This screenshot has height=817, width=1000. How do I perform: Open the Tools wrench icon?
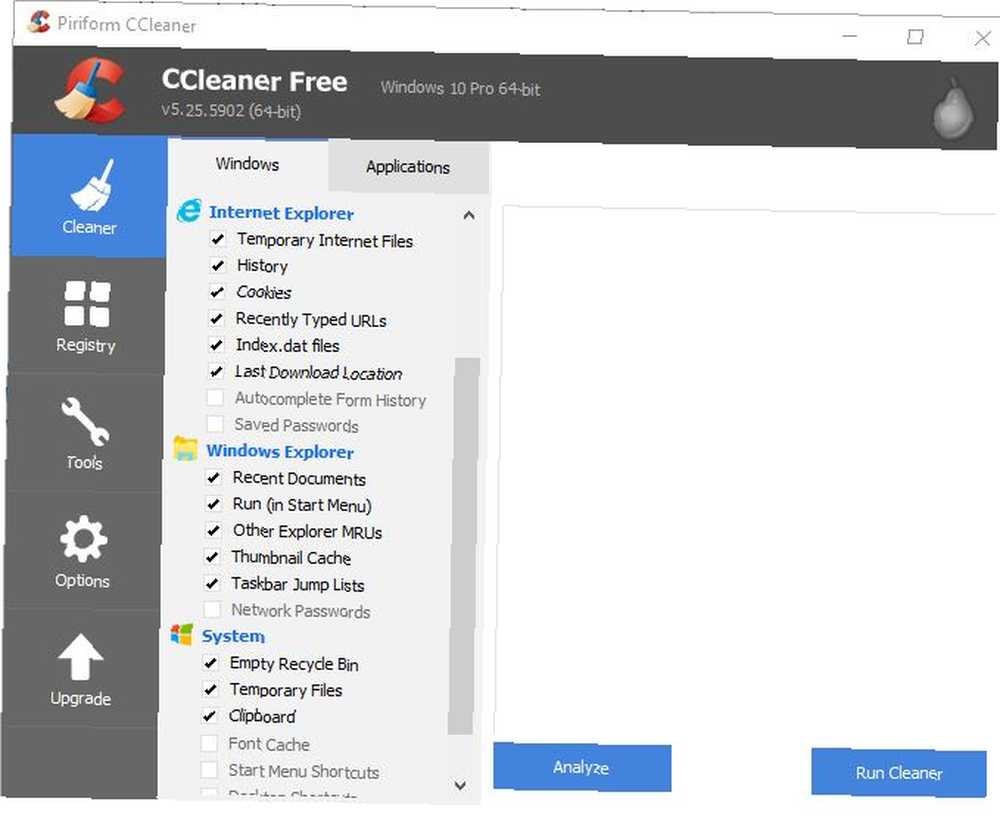(85, 421)
